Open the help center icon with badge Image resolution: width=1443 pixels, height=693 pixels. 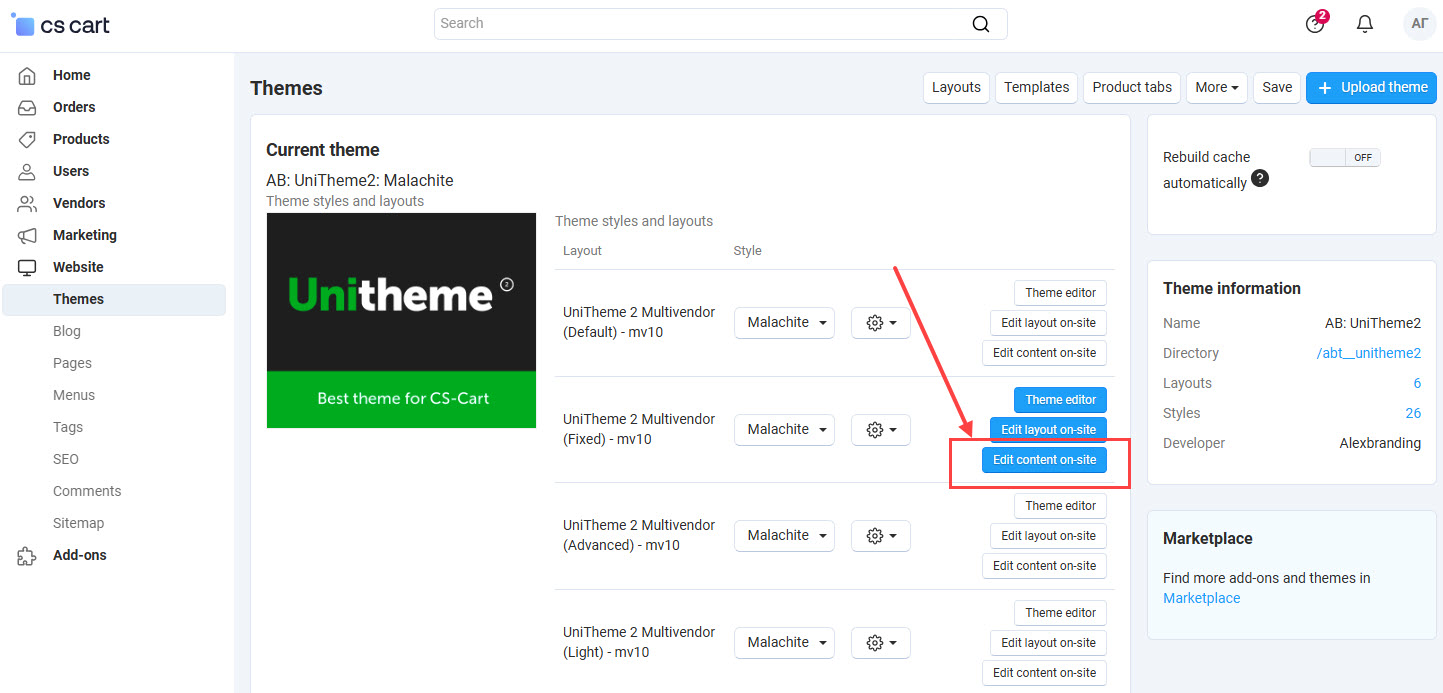(x=1316, y=23)
